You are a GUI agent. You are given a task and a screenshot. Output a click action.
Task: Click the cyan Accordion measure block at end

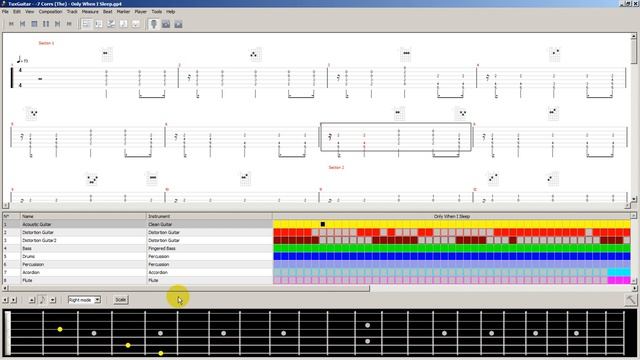pos(619,272)
